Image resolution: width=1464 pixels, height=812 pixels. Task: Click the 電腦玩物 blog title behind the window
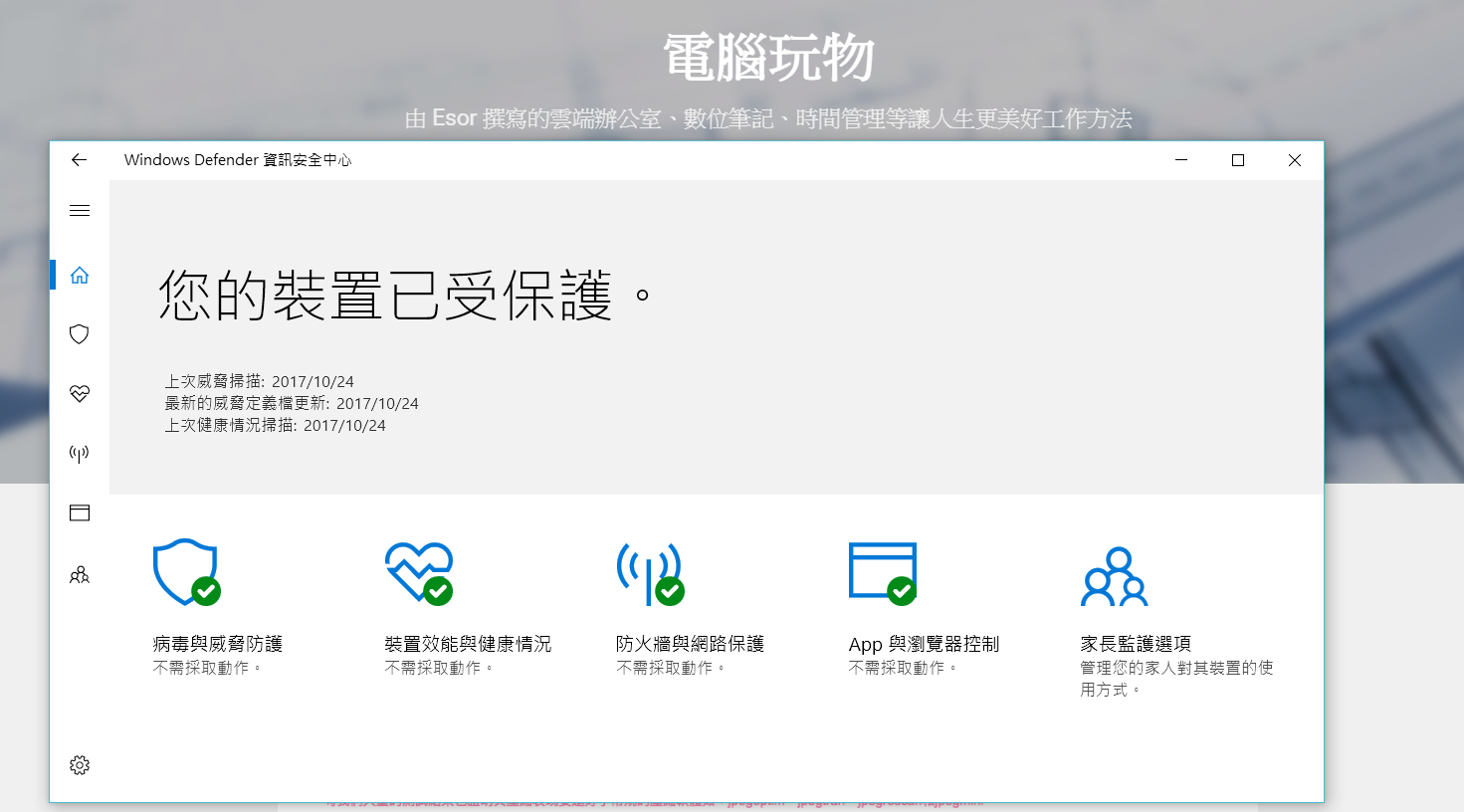click(768, 58)
